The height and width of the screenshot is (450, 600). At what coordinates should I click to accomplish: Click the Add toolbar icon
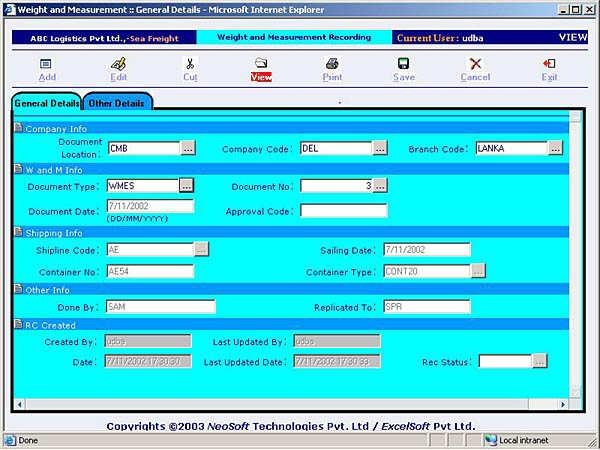tap(46, 64)
